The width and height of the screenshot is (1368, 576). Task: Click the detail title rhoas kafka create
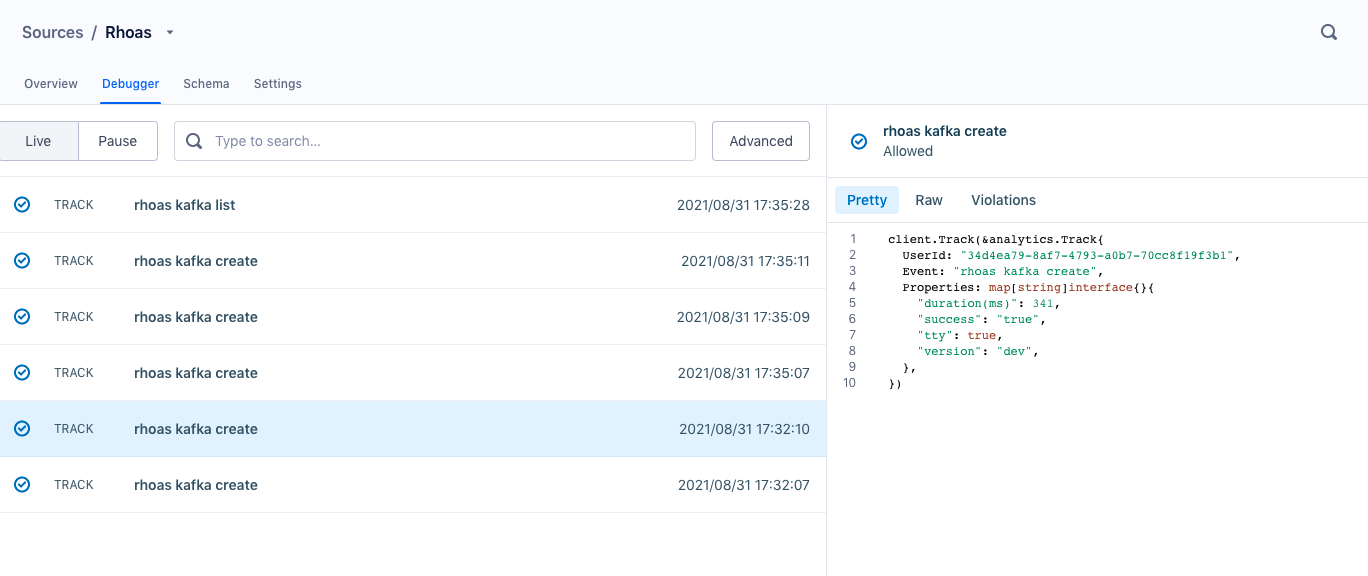pos(945,131)
